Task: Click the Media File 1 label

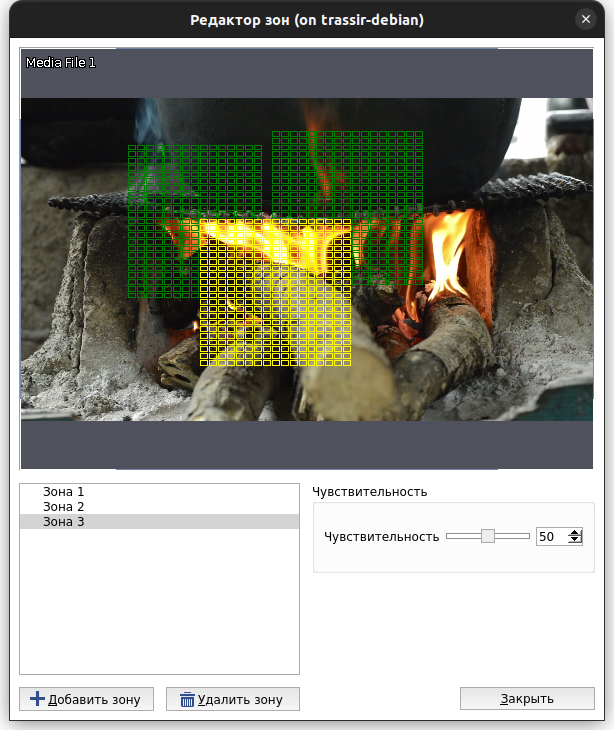Action: tap(61, 62)
